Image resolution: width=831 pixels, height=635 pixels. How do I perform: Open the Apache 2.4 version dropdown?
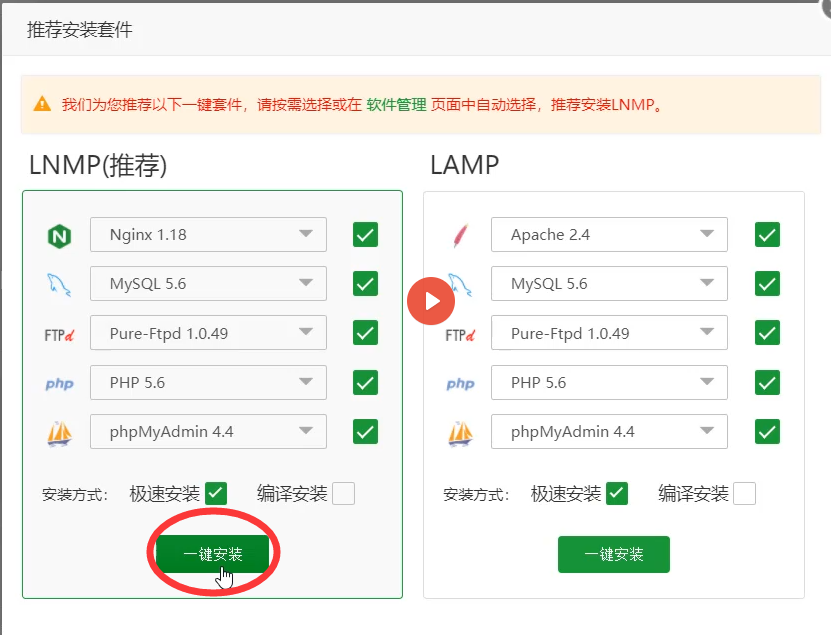pyautogui.click(x=609, y=234)
